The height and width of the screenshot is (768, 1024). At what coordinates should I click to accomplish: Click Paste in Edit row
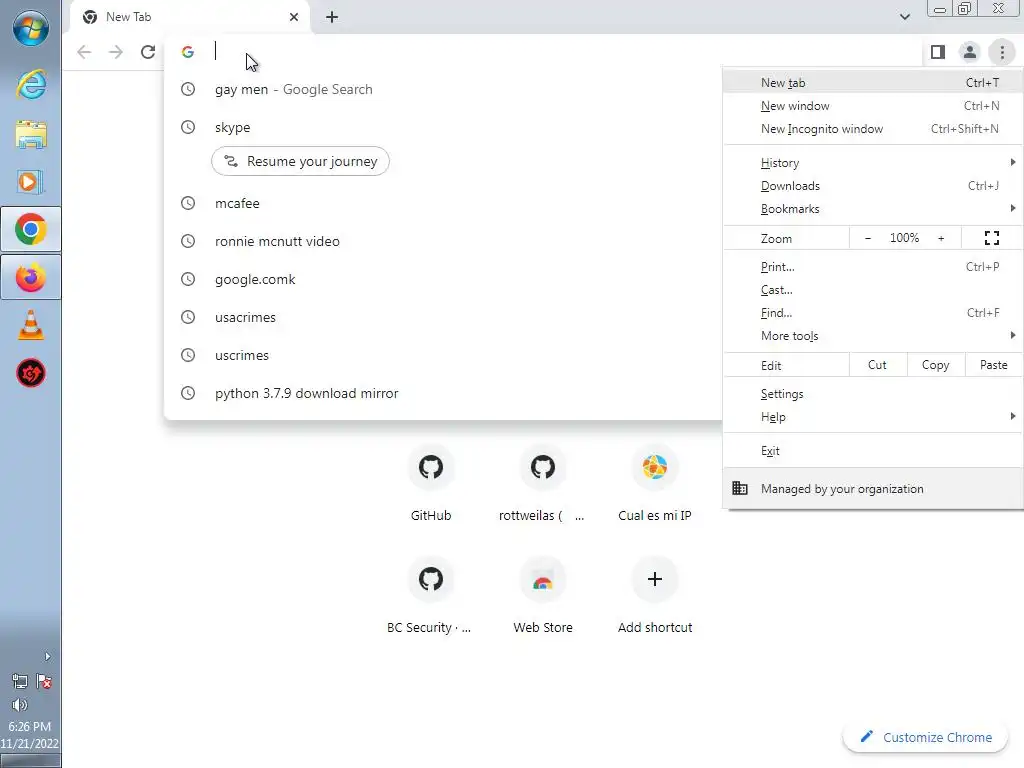click(x=994, y=365)
